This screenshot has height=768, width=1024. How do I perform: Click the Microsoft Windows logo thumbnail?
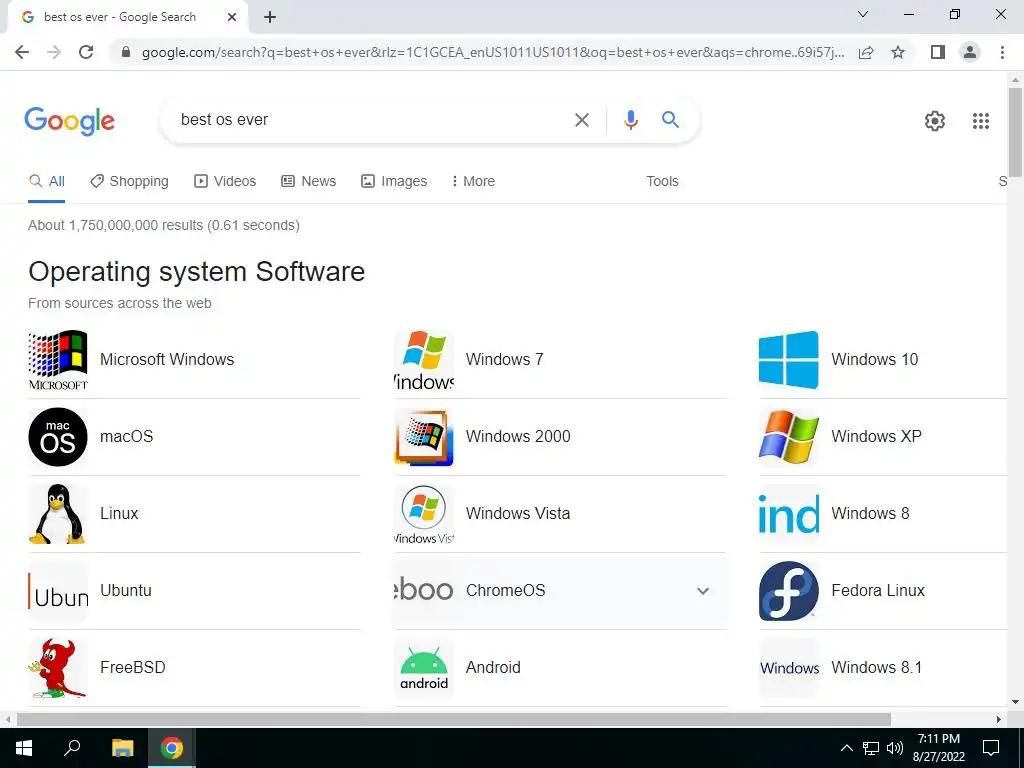tap(57, 360)
